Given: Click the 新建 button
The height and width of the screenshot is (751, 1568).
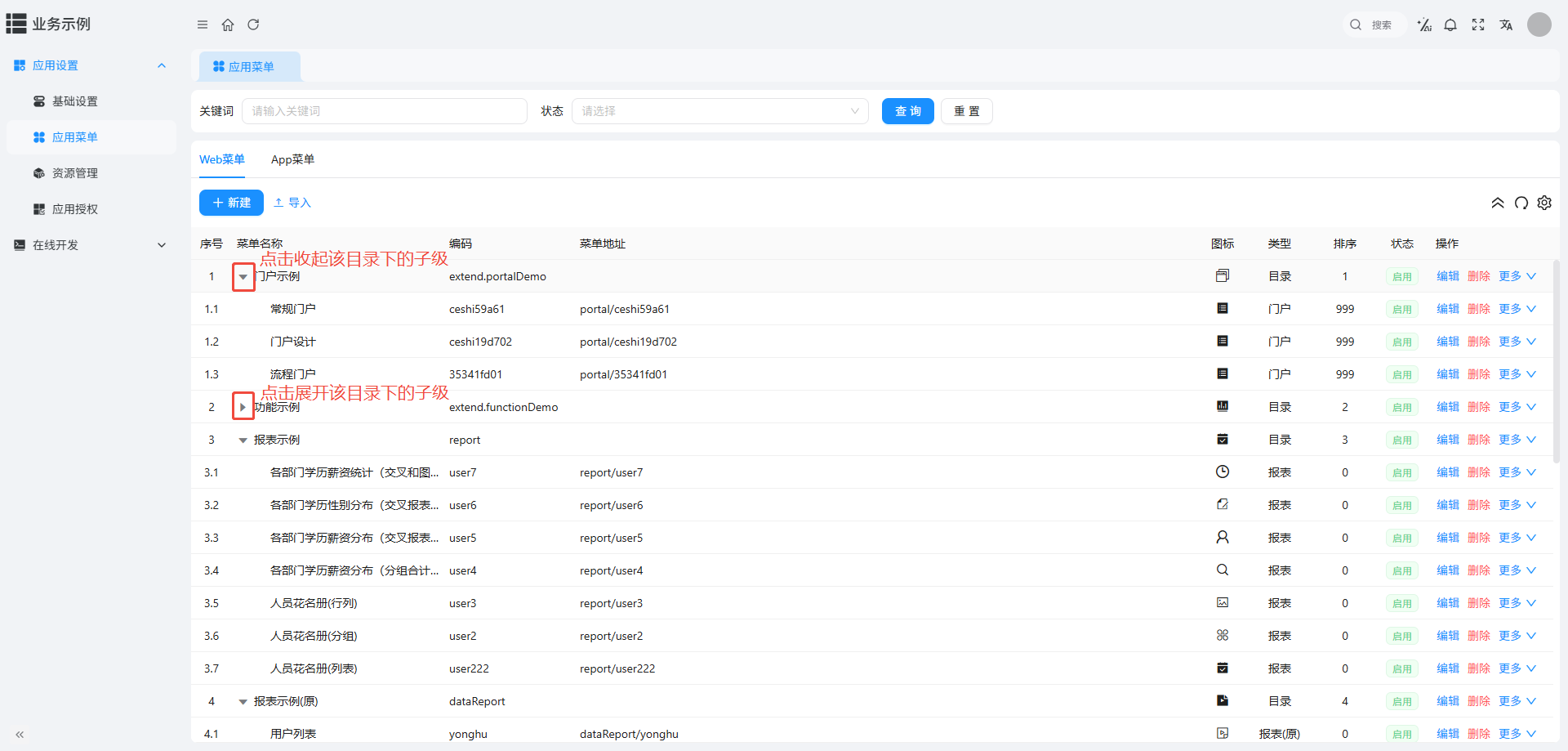Looking at the screenshot, I should (231, 203).
